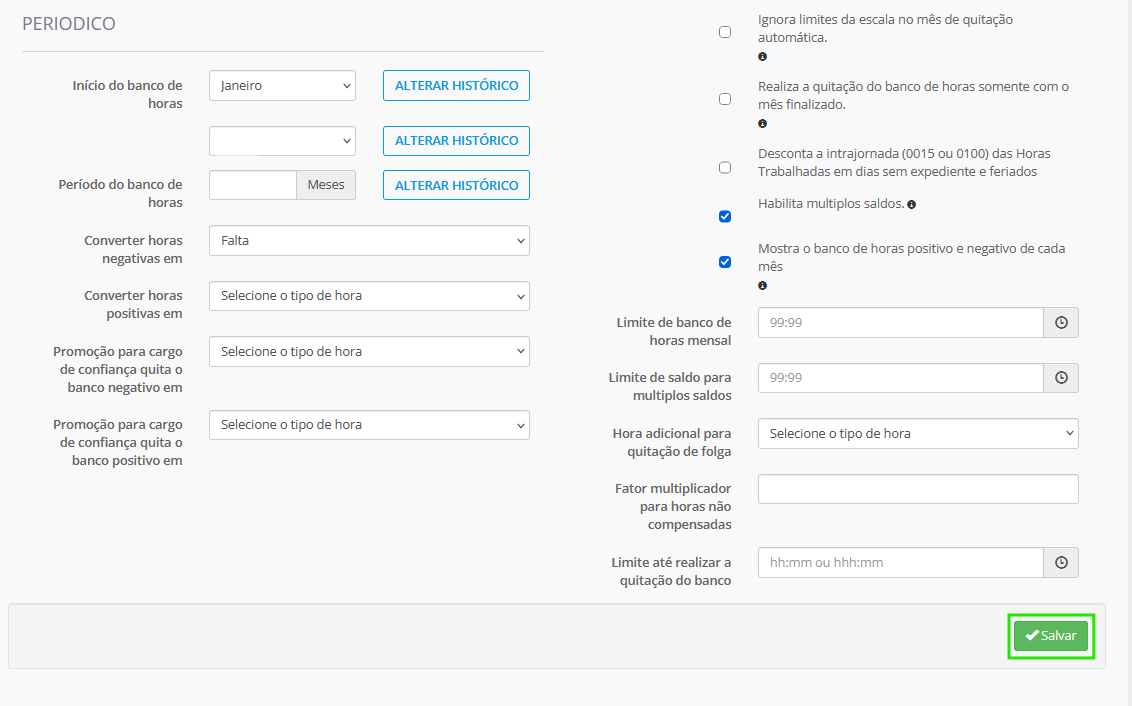The image size is (1132, 706).
Task: Open 'Hora adicional para quitação de folga' dropdown
Action: pyautogui.click(x=918, y=434)
